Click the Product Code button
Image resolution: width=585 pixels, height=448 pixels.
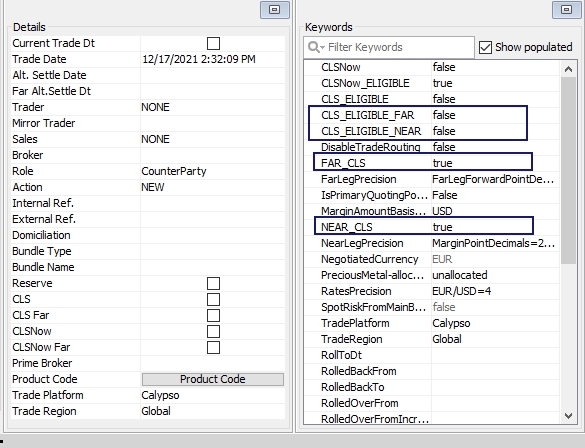[213, 379]
